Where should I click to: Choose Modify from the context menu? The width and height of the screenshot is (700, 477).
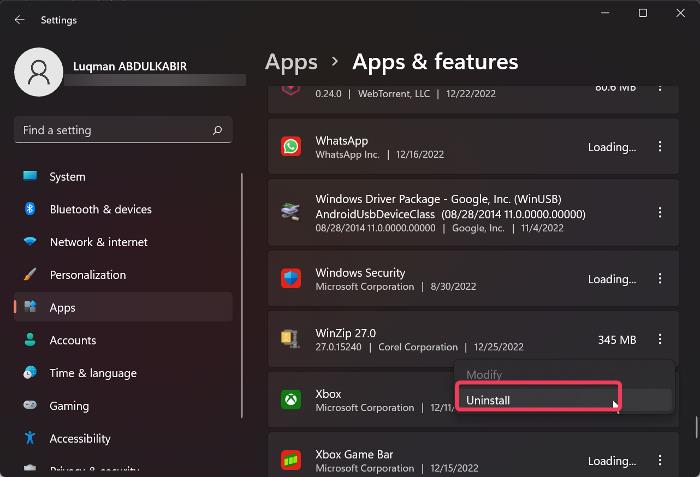coord(564,374)
